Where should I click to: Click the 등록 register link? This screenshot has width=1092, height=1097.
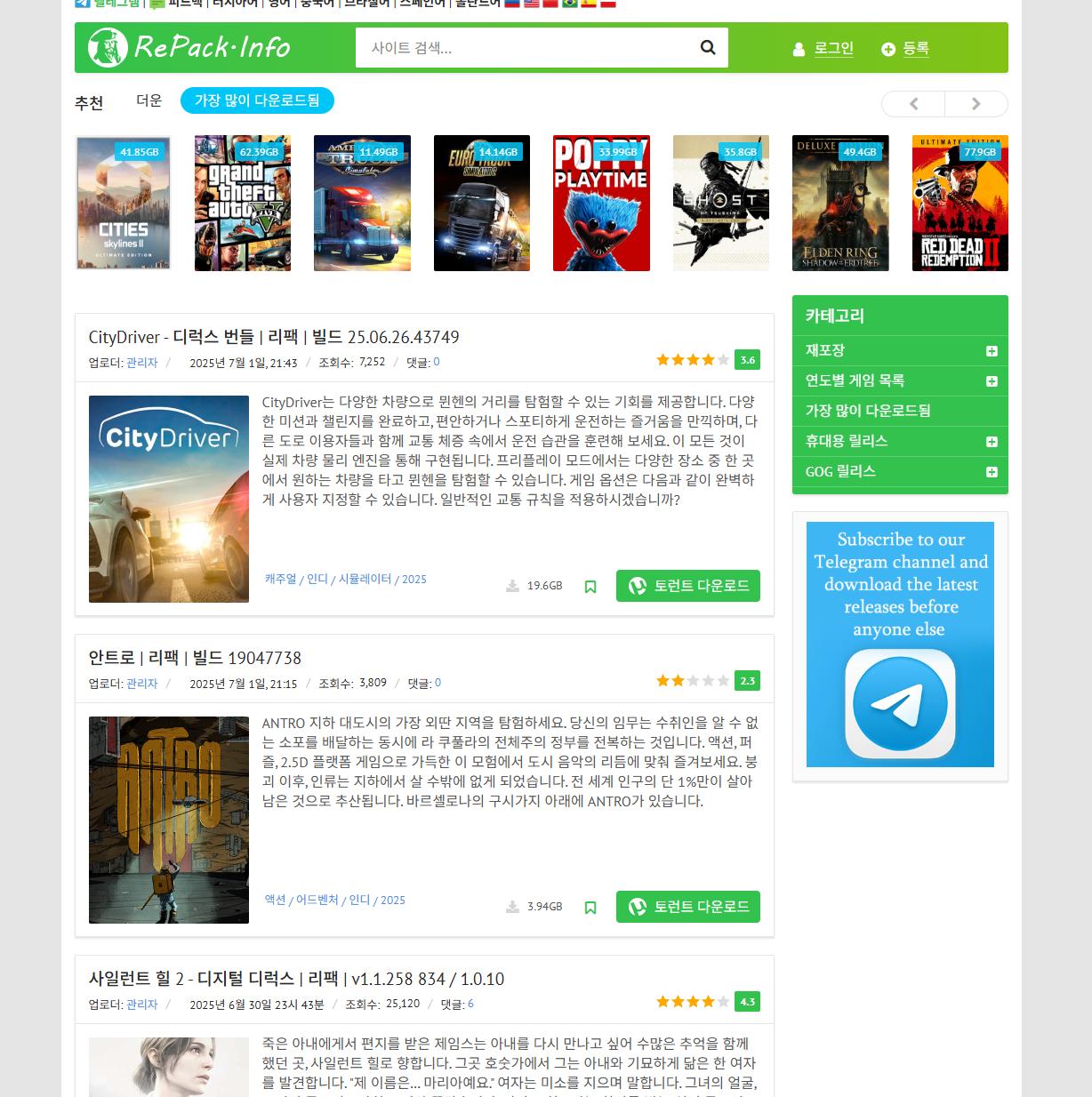(916, 48)
